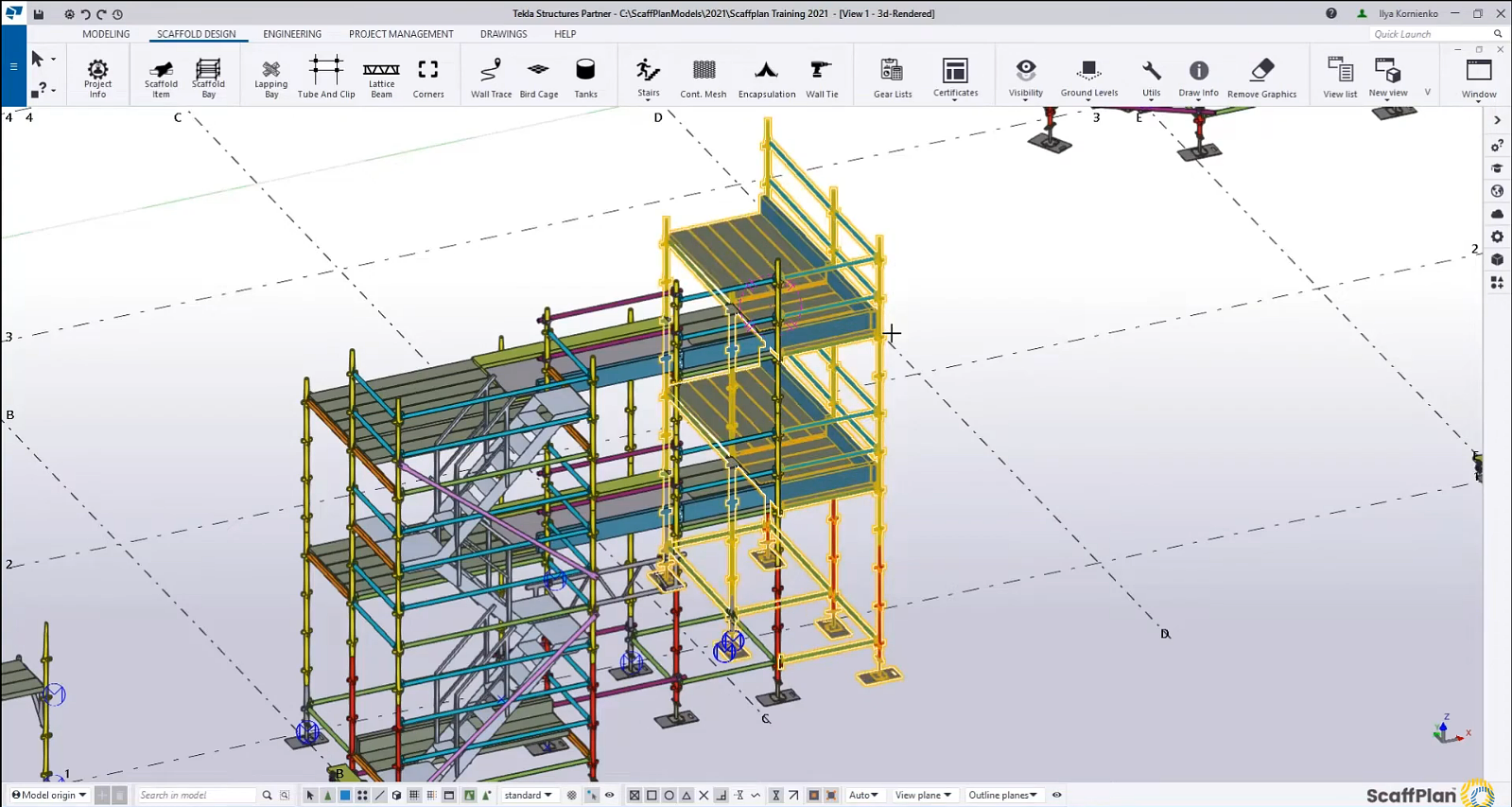
Task: Switch to the DRAWINGS tab
Action: [503, 34]
